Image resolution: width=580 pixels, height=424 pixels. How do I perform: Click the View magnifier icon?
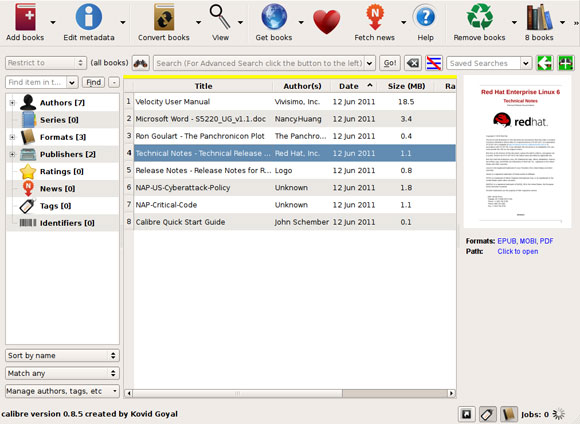(x=220, y=17)
